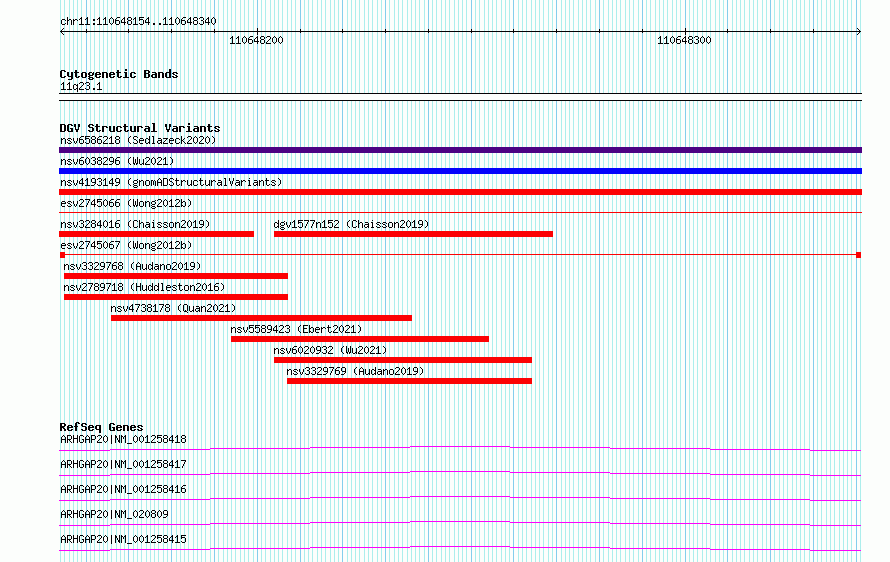
Task: Click the nsv2789718 (Huddleston2016) label
Action: click(144, 287)
